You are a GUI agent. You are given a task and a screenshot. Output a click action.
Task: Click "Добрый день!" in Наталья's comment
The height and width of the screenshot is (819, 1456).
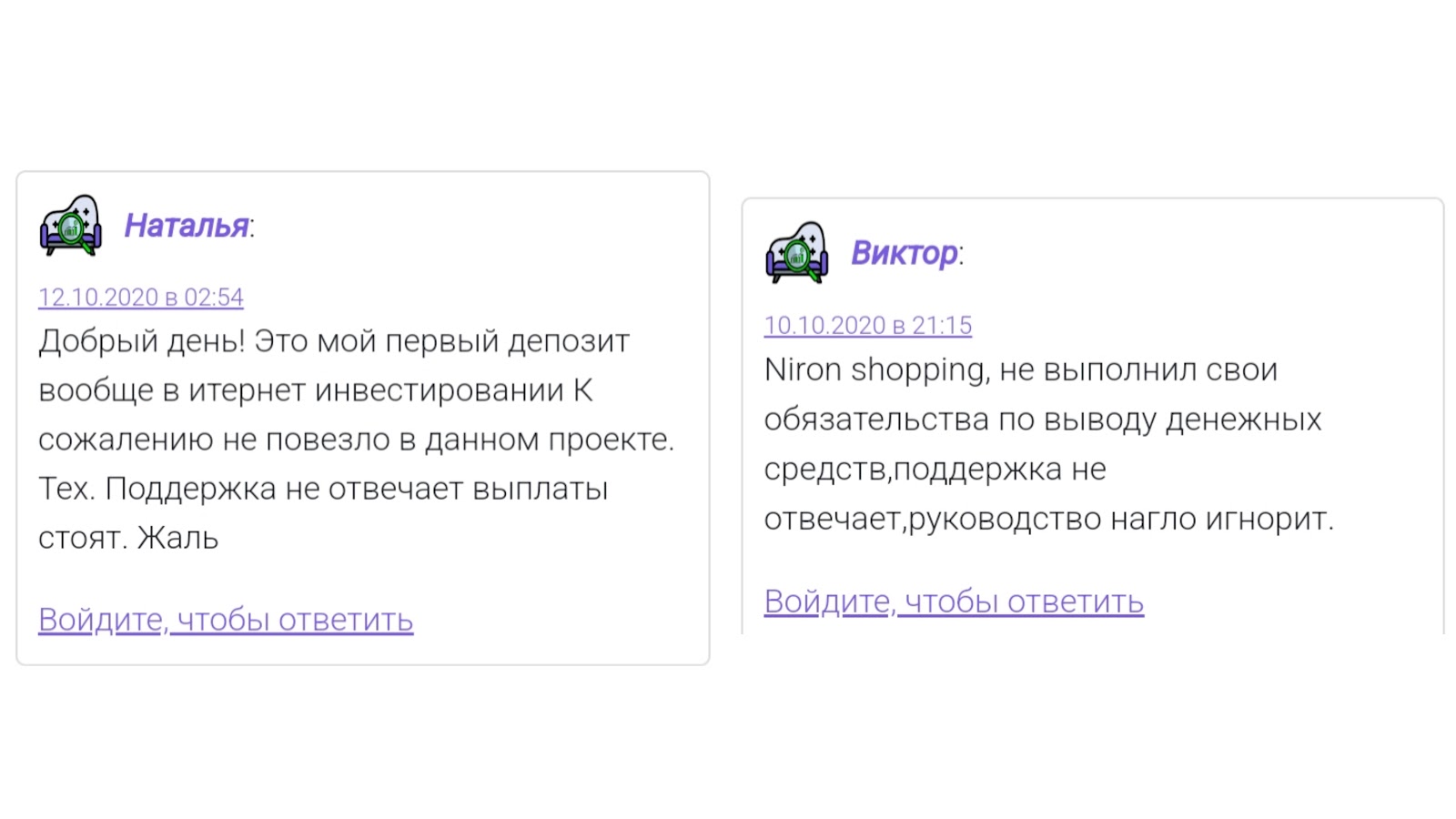[x=142, y=341]
